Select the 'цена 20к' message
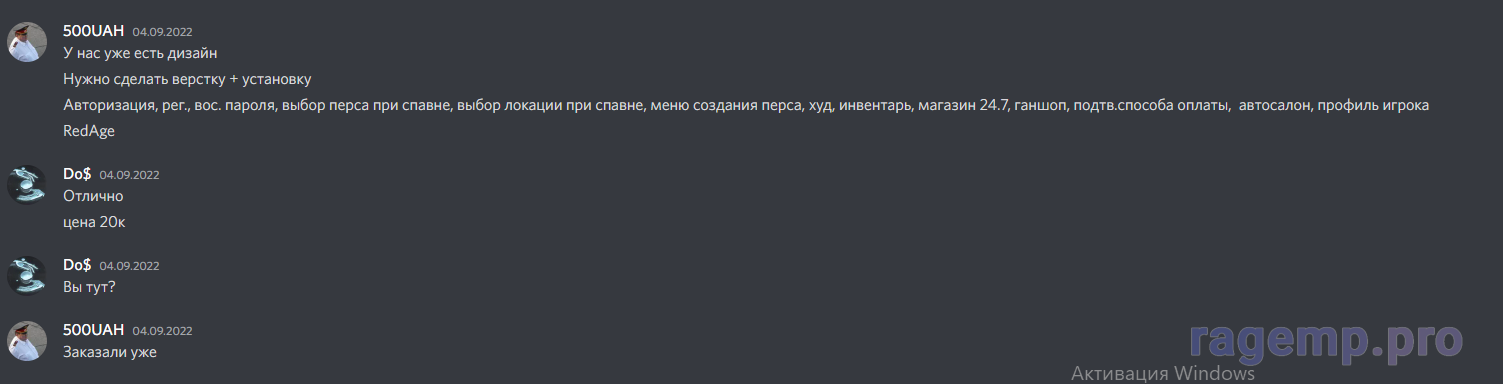 pyautogui.click(x=94, y=222)
